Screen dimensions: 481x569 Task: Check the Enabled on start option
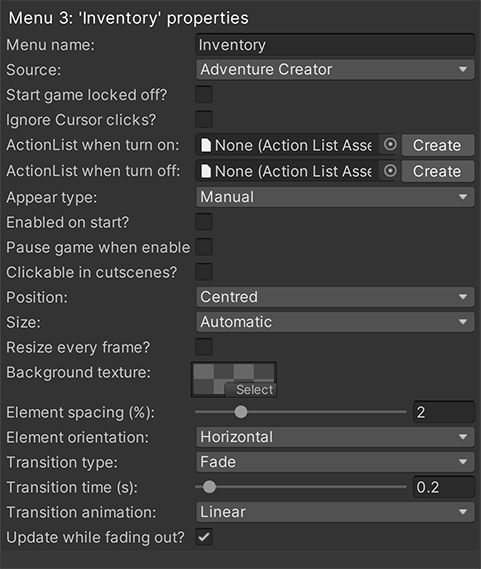coord(204,222)
